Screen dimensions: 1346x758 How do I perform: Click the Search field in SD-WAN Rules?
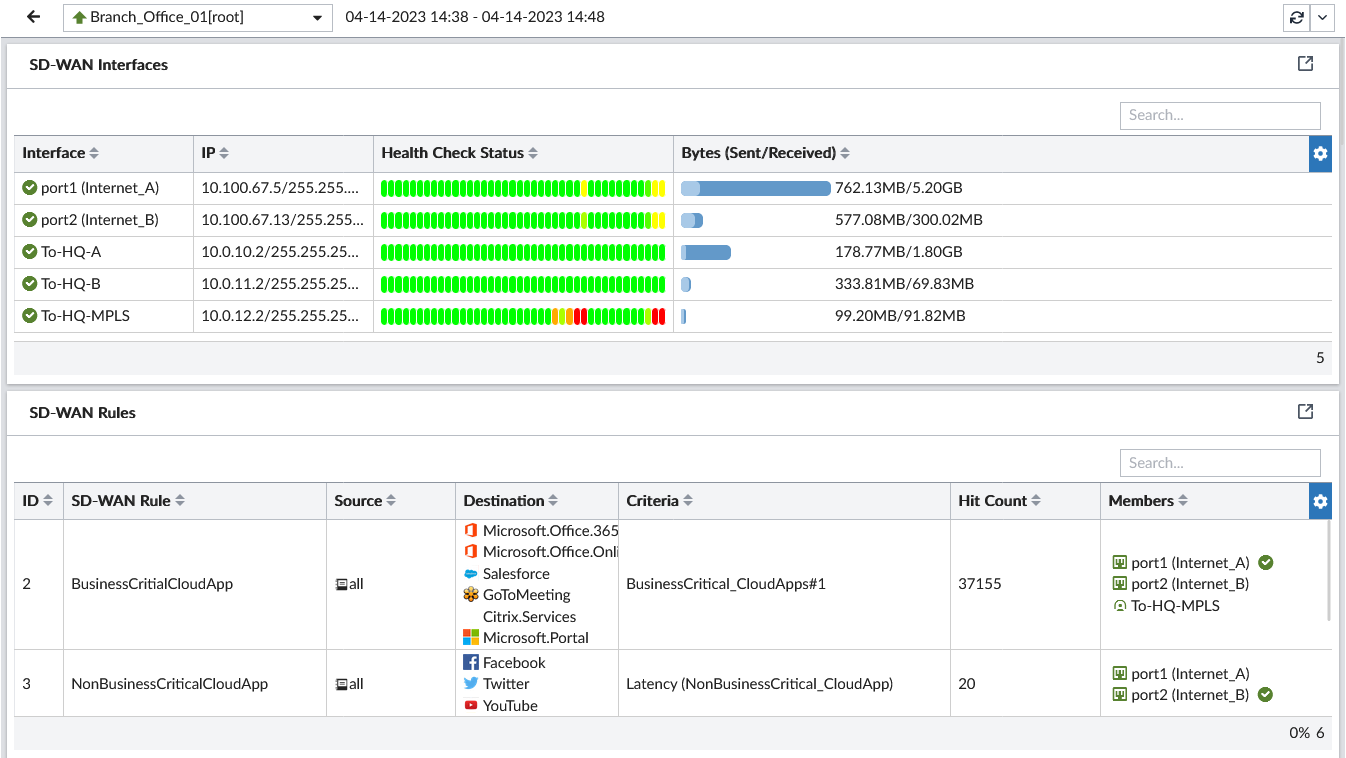(1219, 462)
